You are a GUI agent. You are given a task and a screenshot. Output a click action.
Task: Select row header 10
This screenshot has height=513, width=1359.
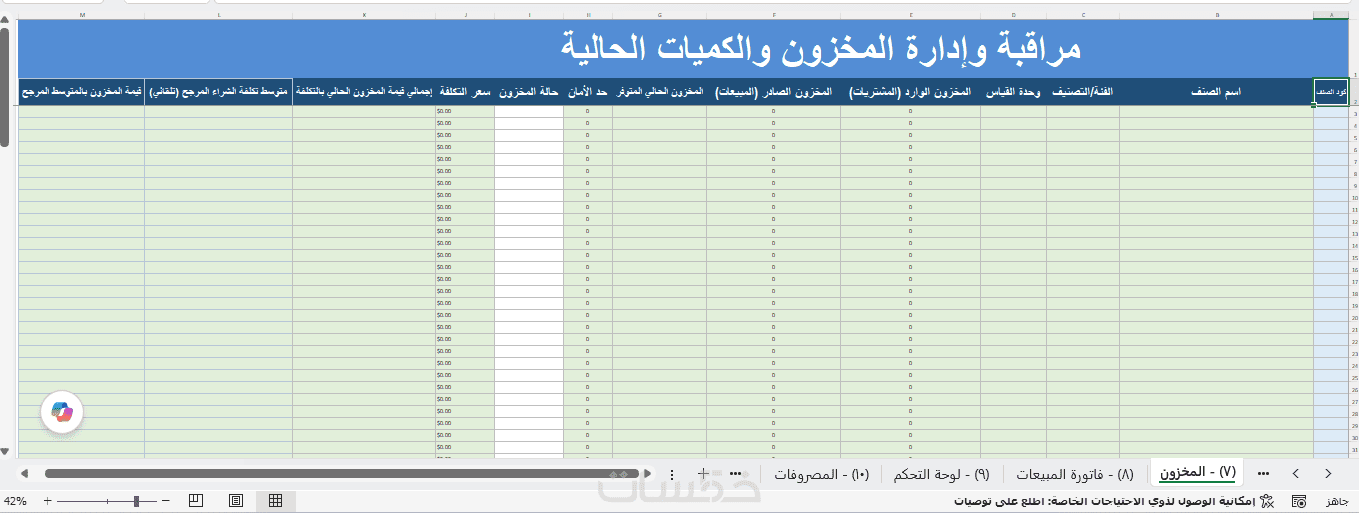(1353, 198)
